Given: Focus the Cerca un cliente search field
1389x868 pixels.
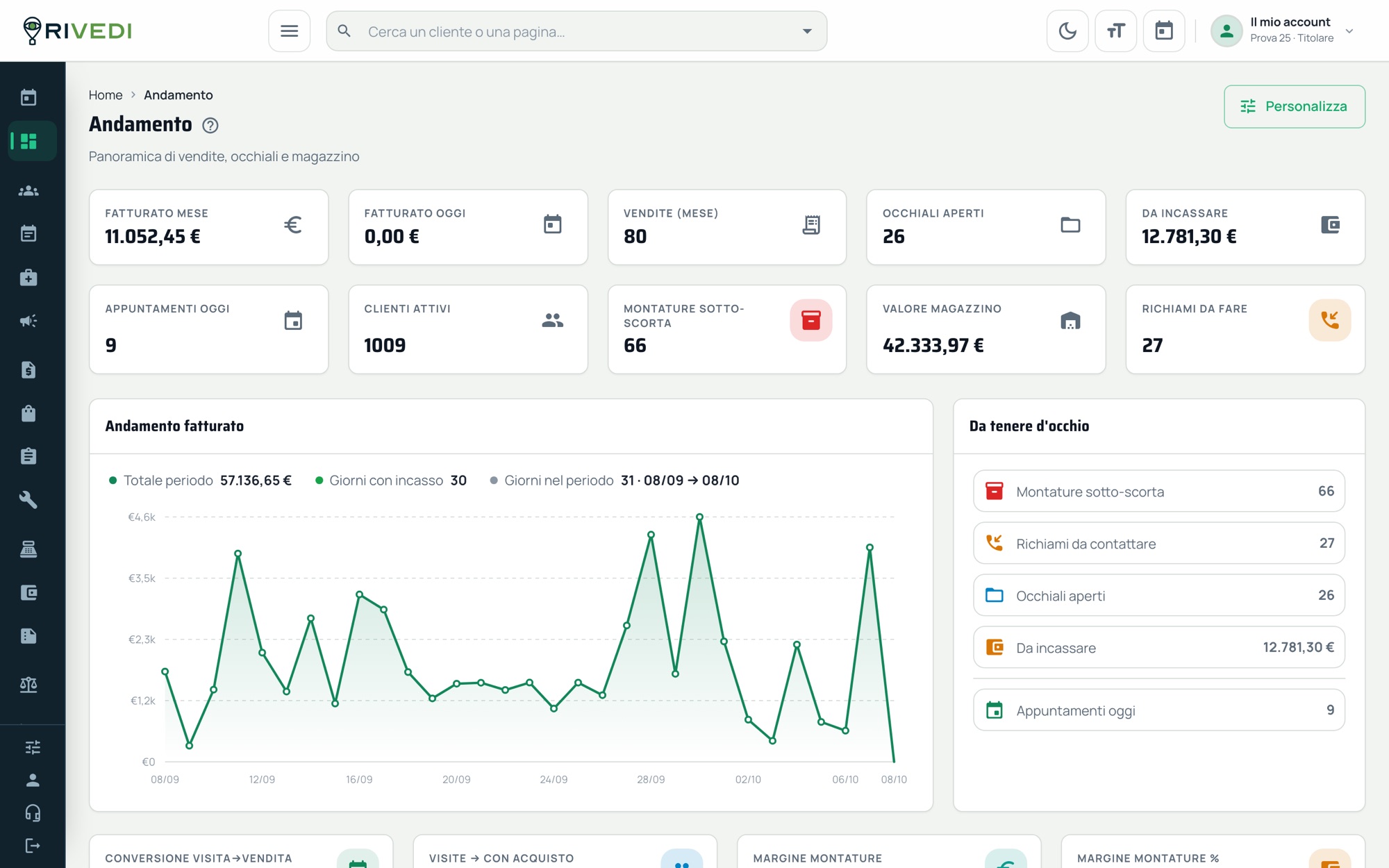Looking at the screenshot, I should (x=576, y=31).
